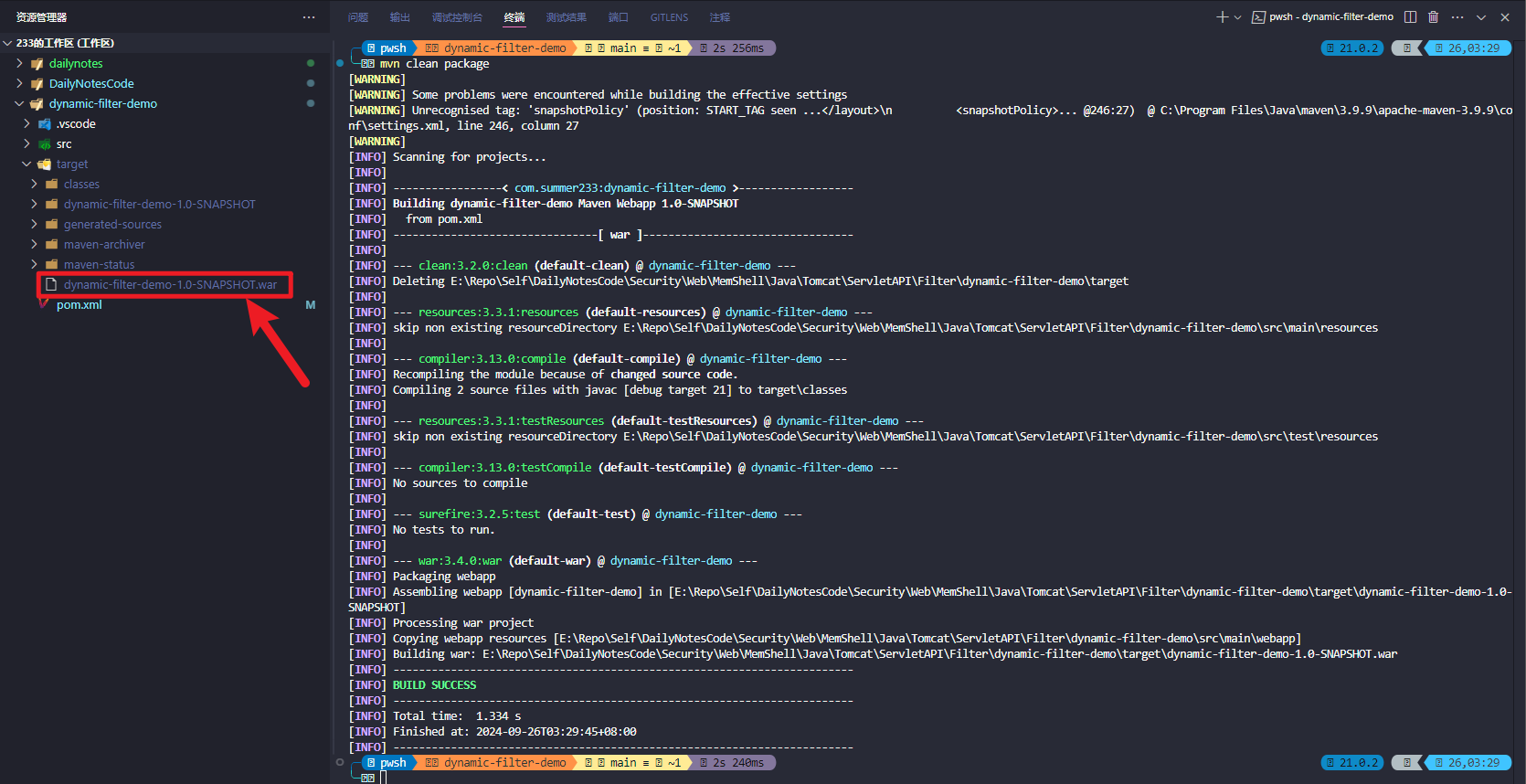
Task: Expand the generated-sources folder chevron
Action: pos(34,224)
